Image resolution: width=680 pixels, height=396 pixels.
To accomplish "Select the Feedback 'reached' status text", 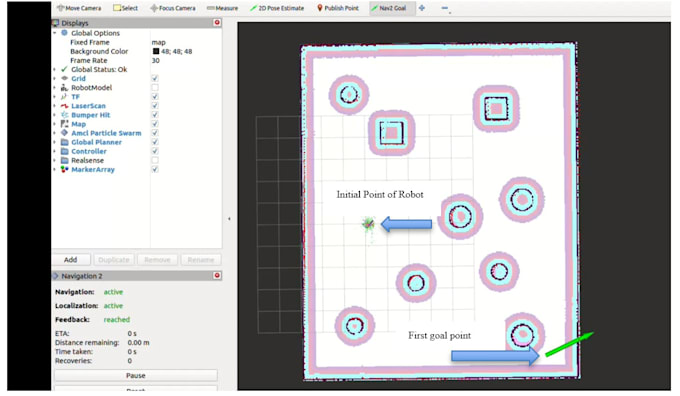I will click(117, 319).
